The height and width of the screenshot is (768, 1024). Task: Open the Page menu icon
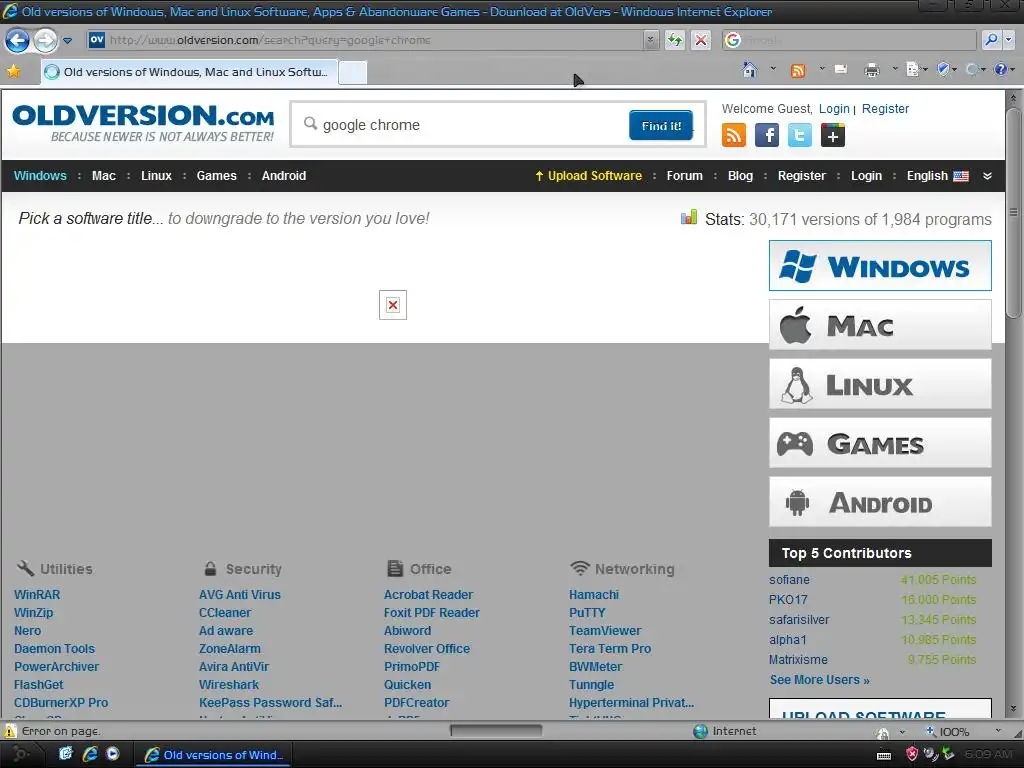914,69
